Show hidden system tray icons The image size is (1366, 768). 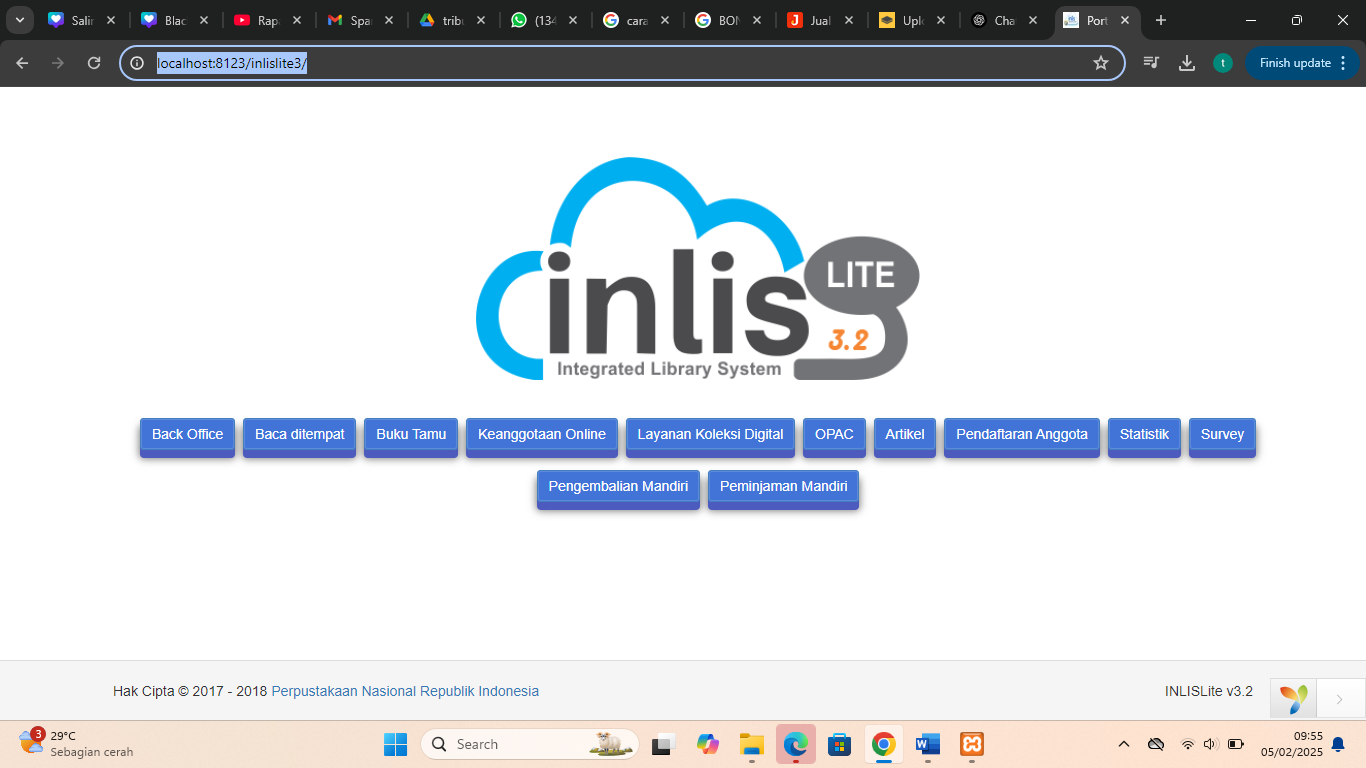coord(1124,744)
